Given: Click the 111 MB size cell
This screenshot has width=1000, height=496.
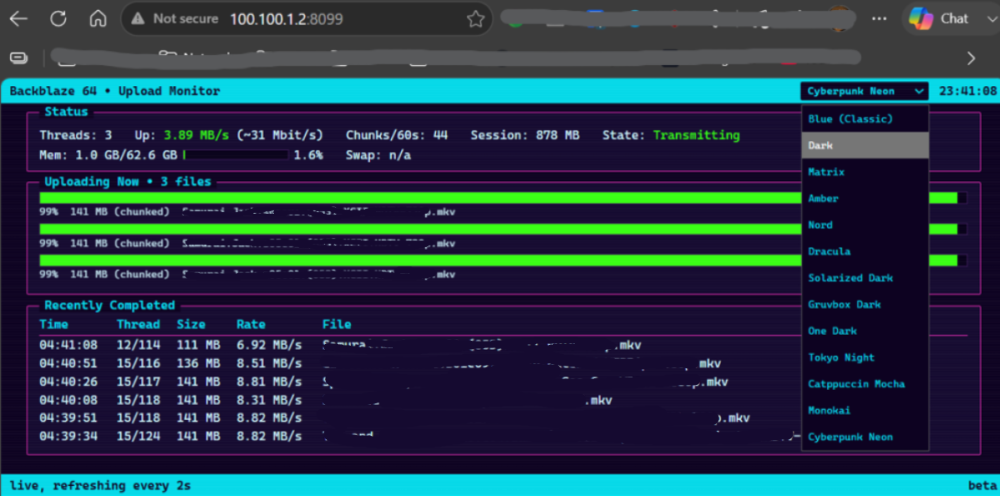Looking at the screenshot, I should (198, 346).
